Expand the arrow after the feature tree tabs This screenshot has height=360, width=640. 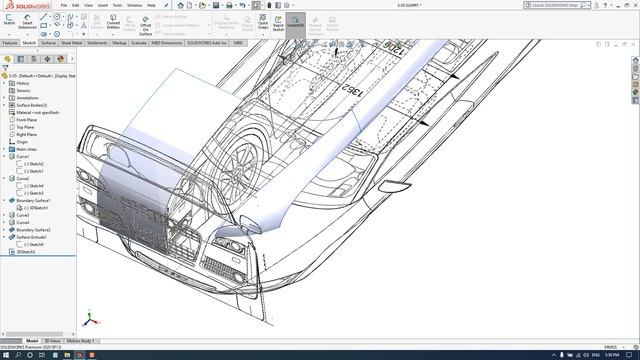tap(72, 59)
